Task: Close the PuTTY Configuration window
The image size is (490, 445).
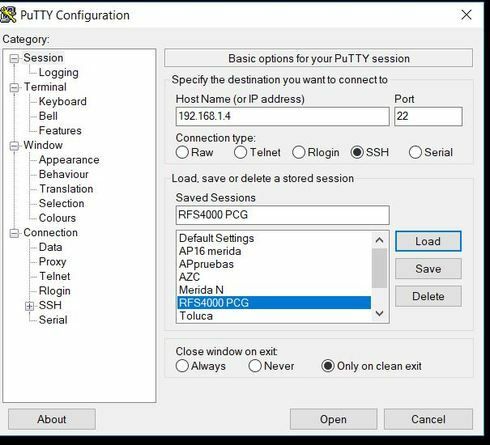Action: click(x=466, y=15)
